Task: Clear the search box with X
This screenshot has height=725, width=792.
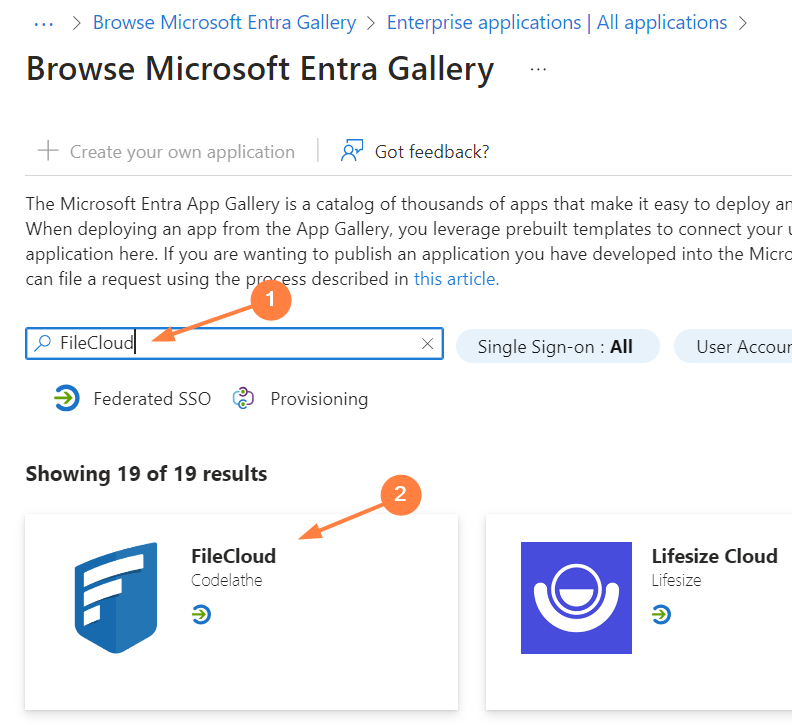Action: tap(427, 343)
